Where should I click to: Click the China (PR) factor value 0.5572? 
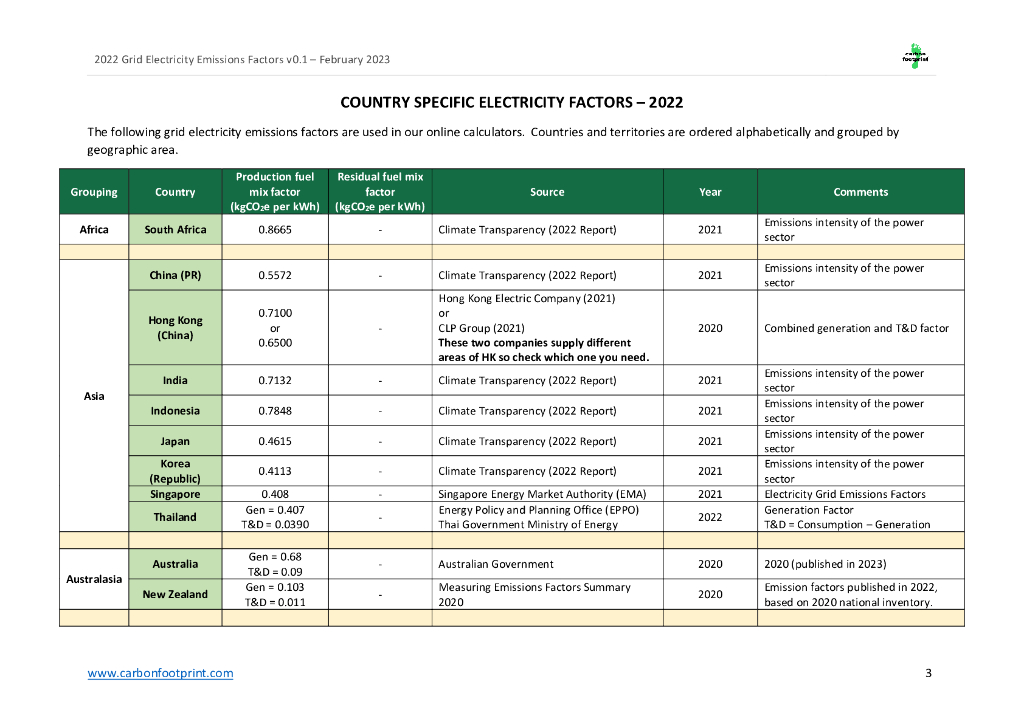(x=275, y=275)
